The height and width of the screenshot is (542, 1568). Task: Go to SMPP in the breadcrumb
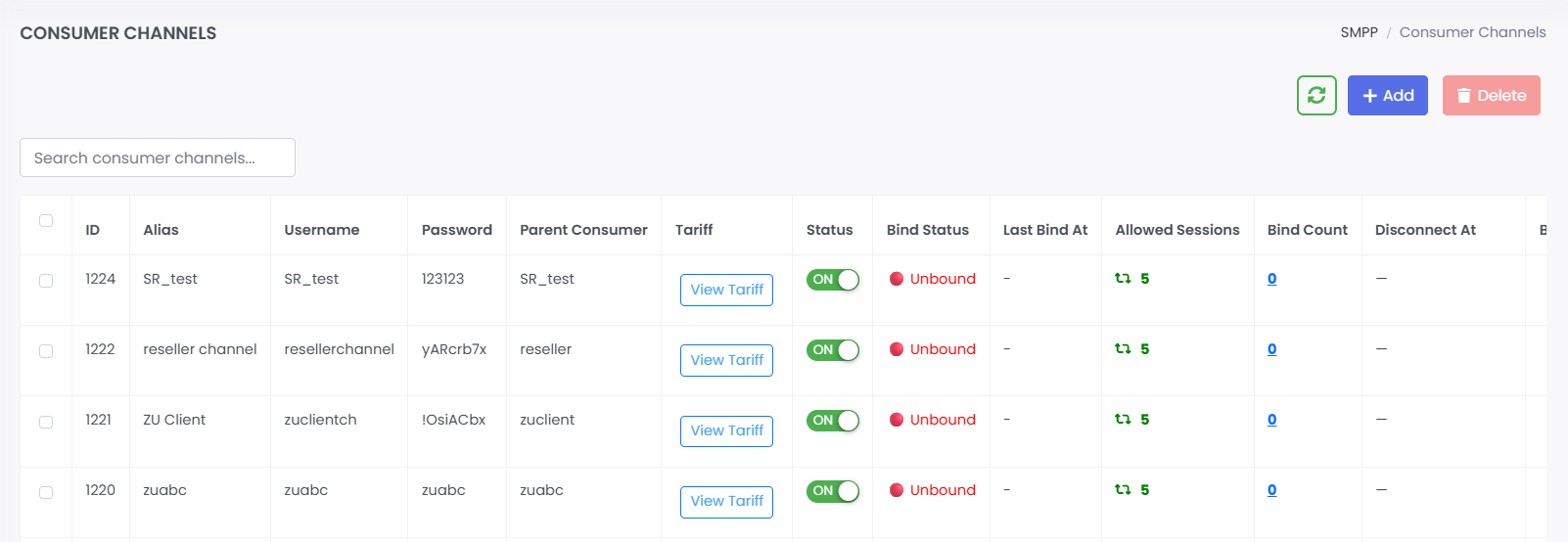[x=1359, y=32]
